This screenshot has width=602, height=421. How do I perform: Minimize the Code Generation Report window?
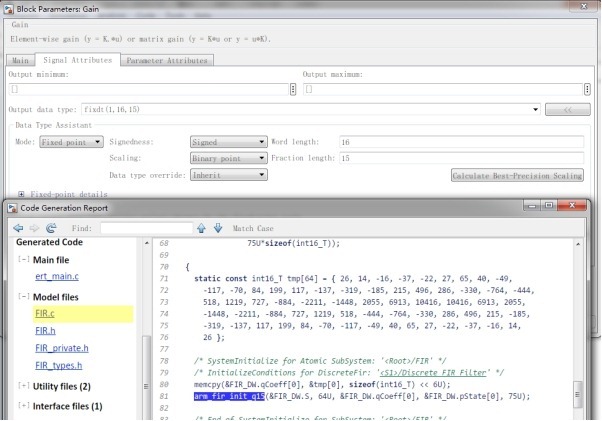tap(532, 205)
